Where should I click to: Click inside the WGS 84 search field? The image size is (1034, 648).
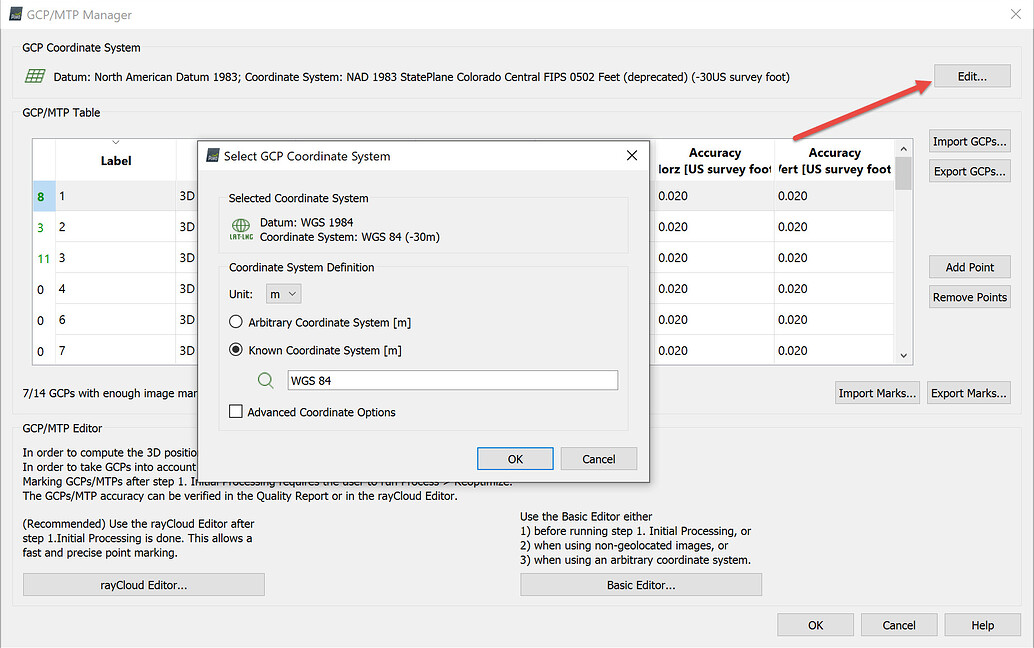coord(452,380)
